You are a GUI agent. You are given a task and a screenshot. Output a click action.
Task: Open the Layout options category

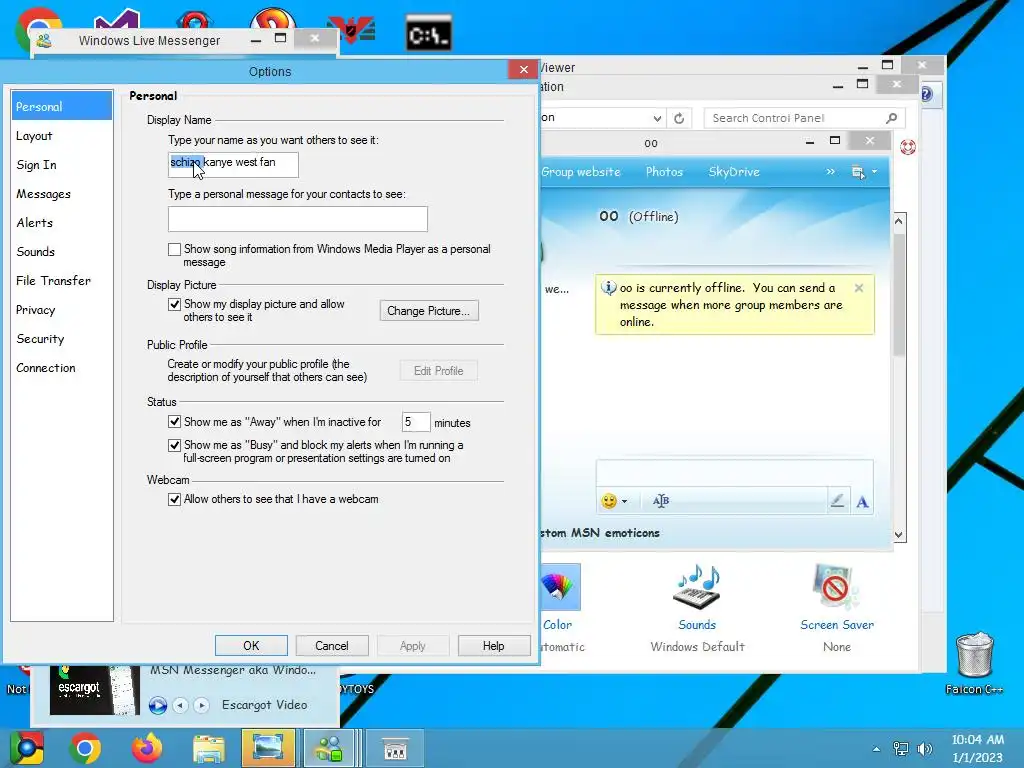[34, 136]
